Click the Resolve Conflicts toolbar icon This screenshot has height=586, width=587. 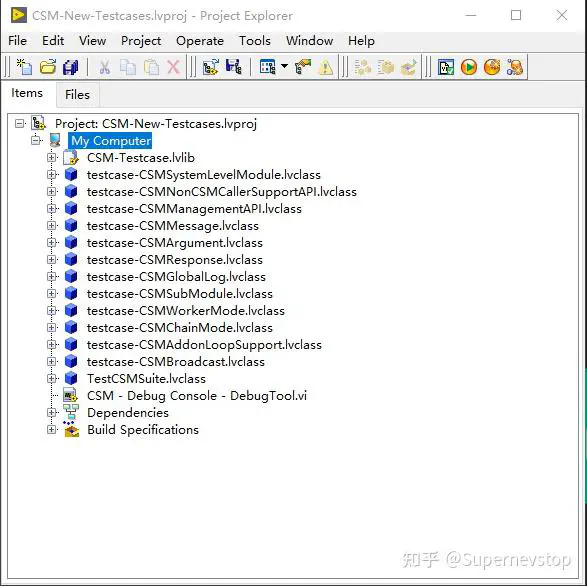point(303,67)
